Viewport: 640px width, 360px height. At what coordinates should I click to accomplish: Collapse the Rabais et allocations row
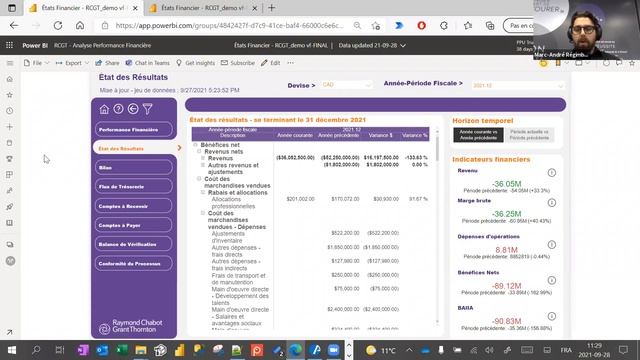[203, 192]
